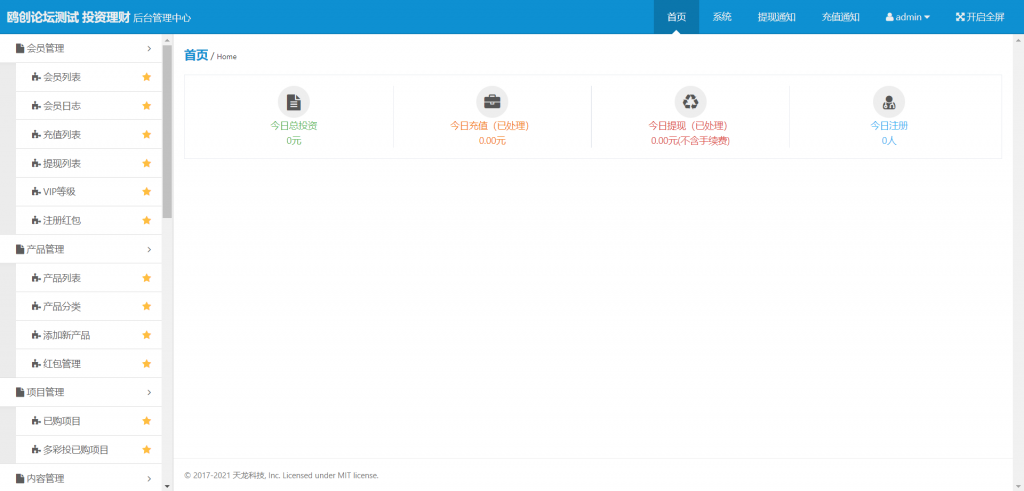Viewport: 1024px width, 491px height.
Task: Click the sidebar scrollbar thumb
Action: (x=167, y=131)
